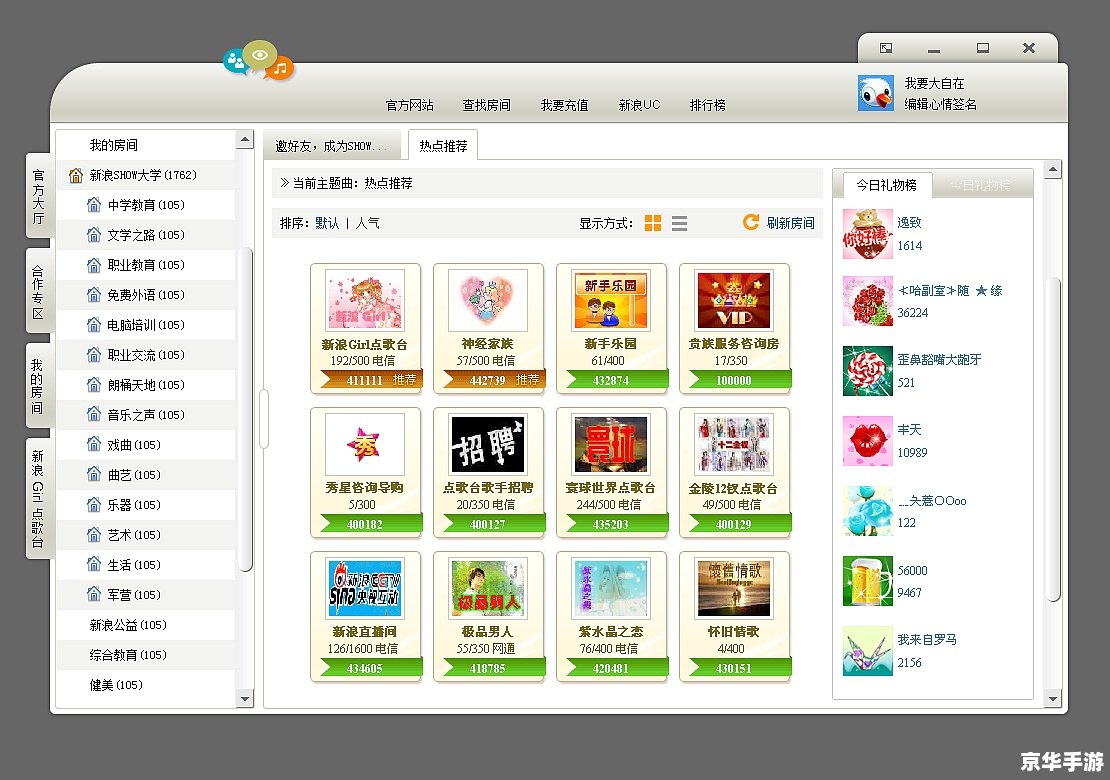The width and height of the screenshot is (1110, 780).
Task: Open 我的房间 side tab
Action: [x=38, y=386]
